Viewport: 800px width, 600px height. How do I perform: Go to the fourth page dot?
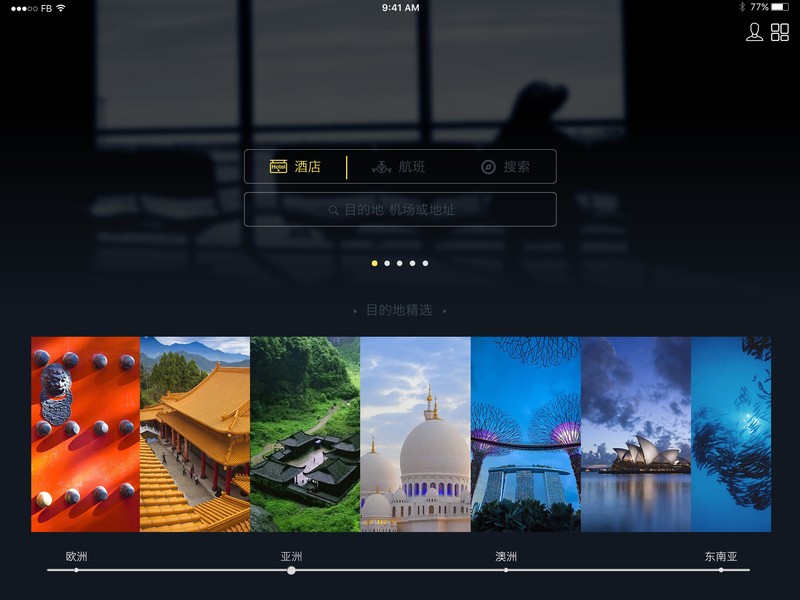pos(412,263)
